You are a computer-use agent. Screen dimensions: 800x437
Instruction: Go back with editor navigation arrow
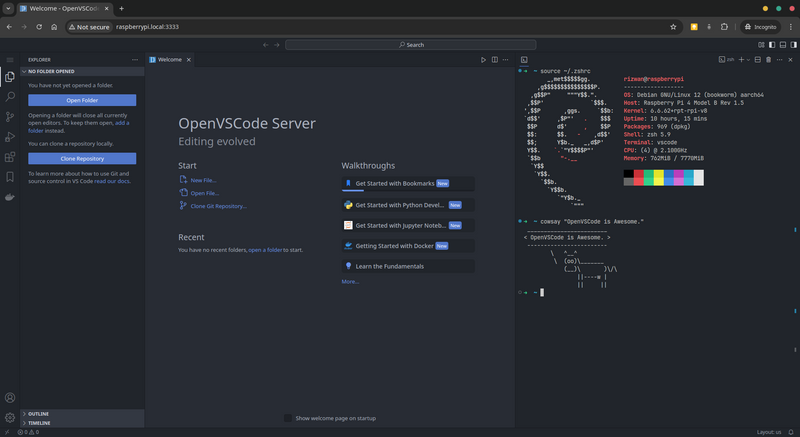265,45
